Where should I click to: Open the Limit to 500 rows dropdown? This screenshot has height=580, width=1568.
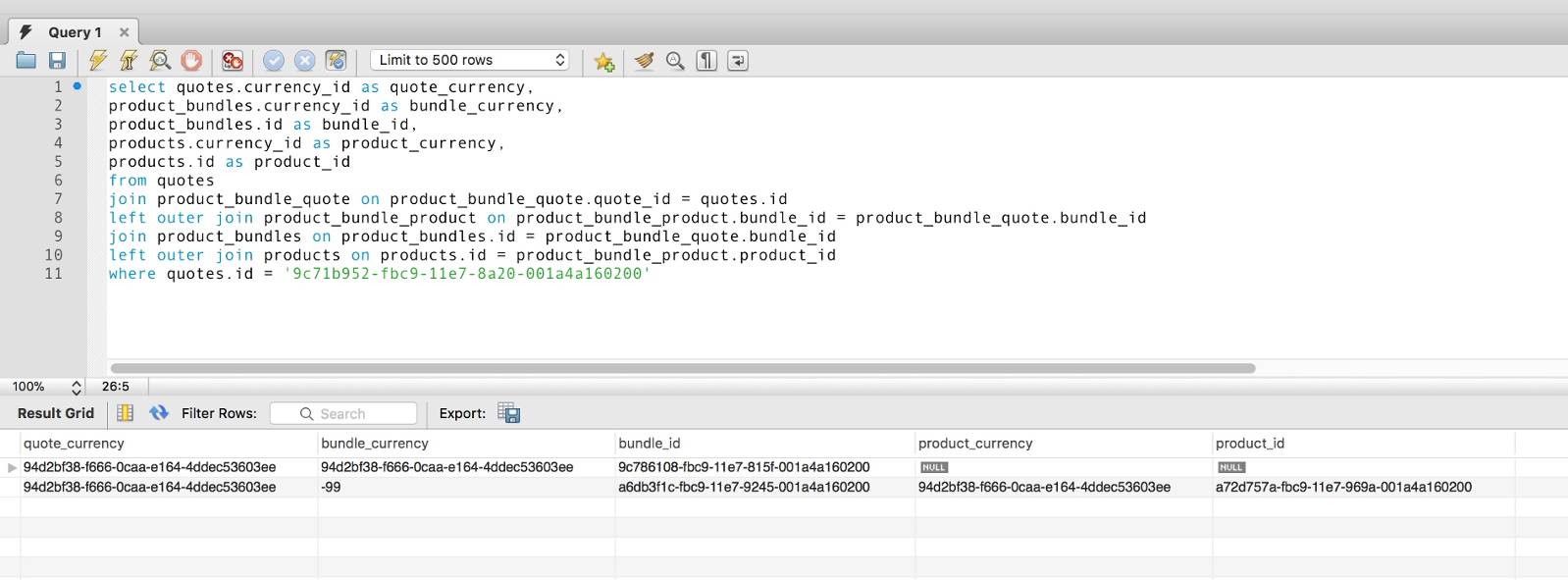click(470, 60)
